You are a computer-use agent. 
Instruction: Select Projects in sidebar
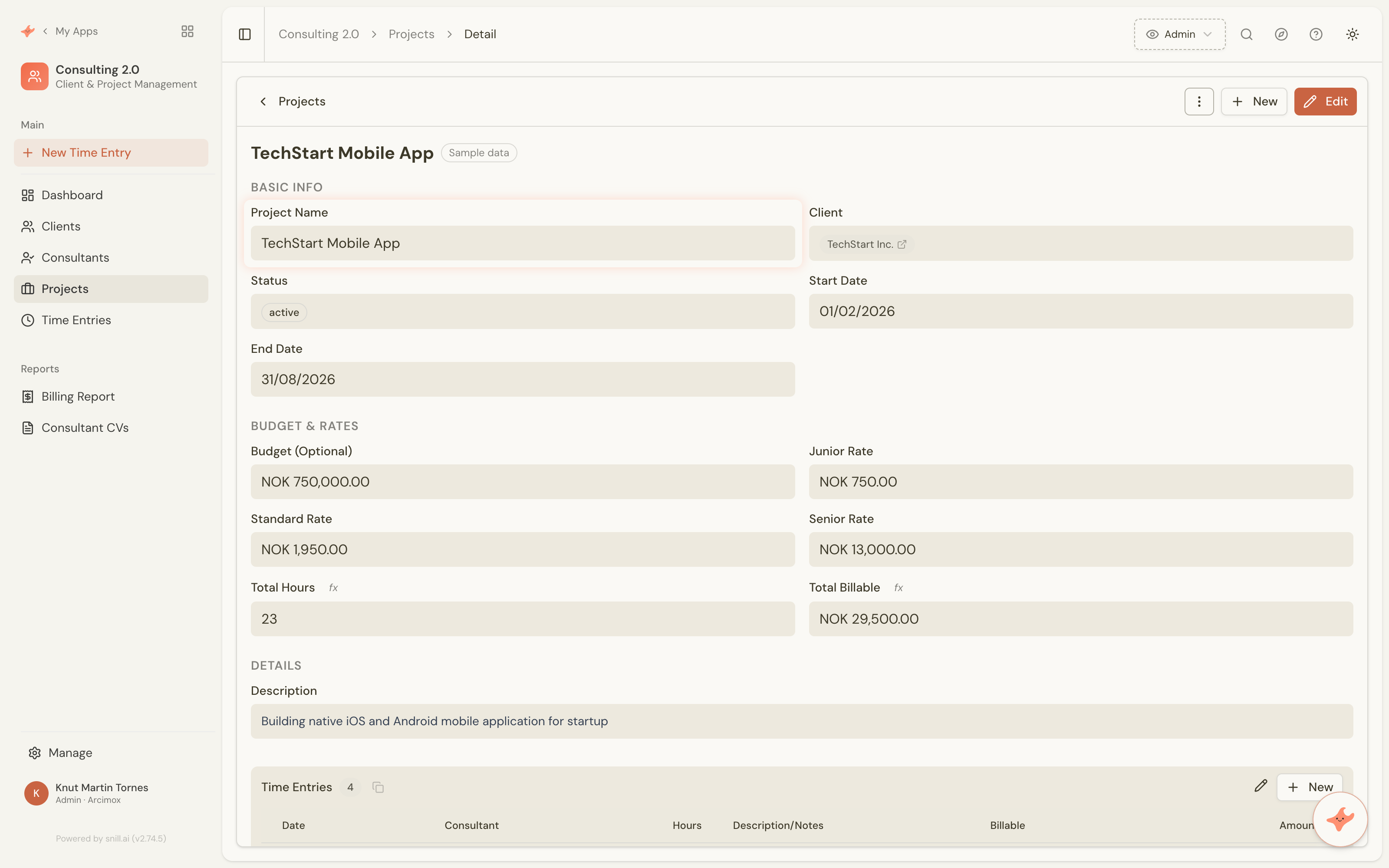click(111, 289)
